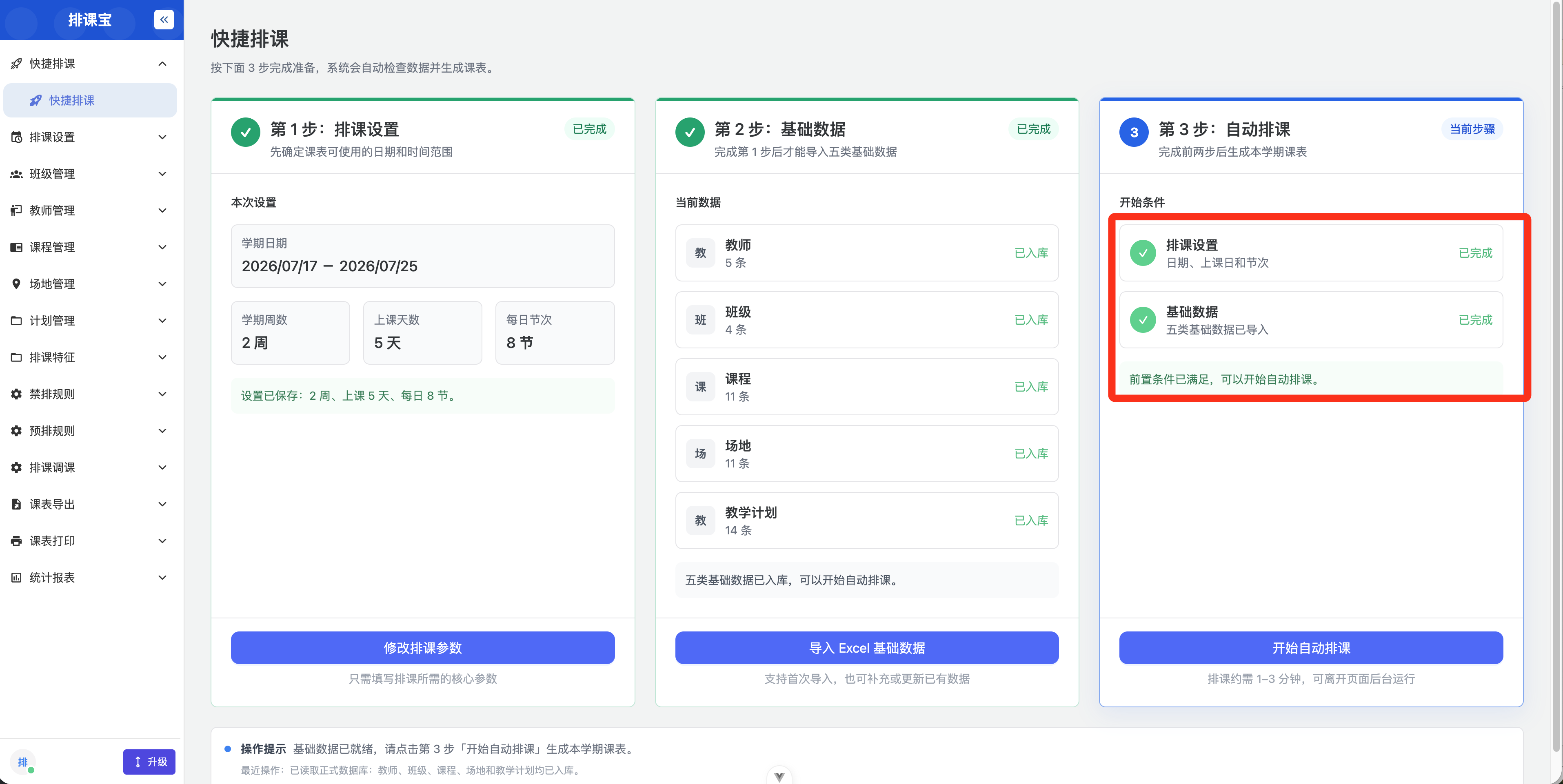The height and width of the screenshot is (784, 1563).
Task: Click the 修改排课参数 button
Action: (x=423, y=648)
